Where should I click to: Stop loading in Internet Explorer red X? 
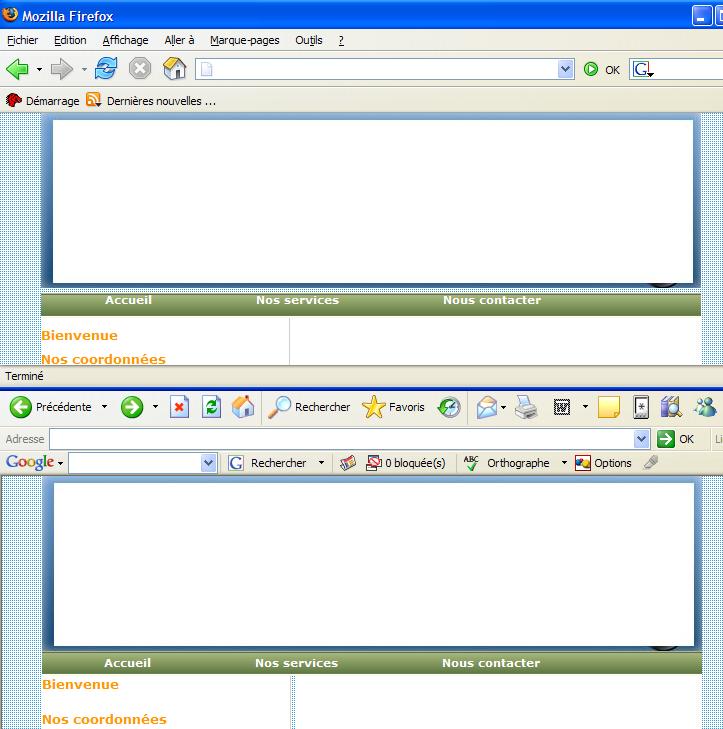pyautogui.click(x=179, y=407)
